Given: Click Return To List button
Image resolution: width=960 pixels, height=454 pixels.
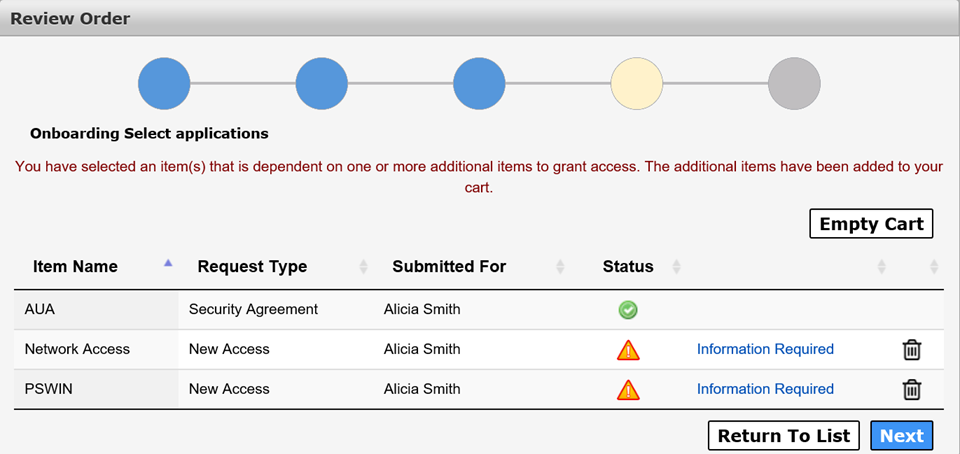Looking at the screenshot, I should 784,436.
